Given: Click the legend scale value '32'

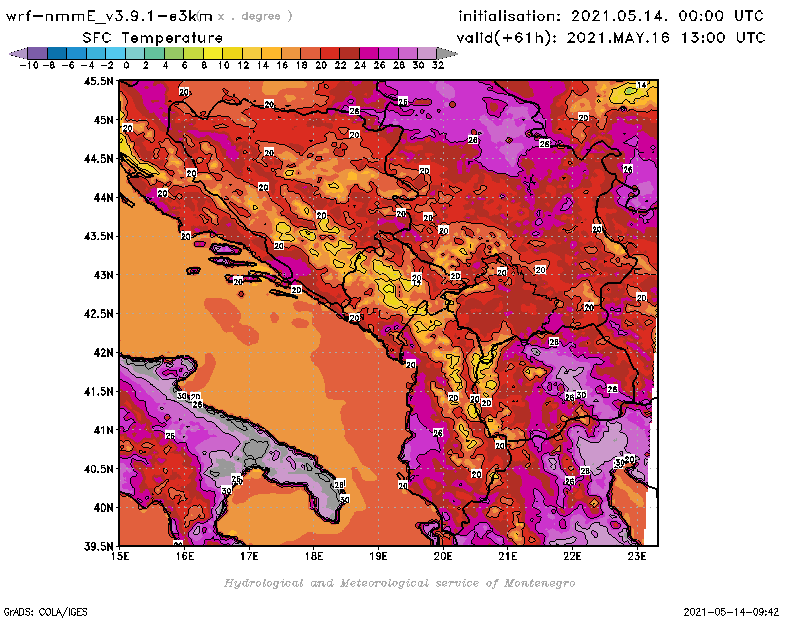Looking at the screenshot, I should click(438, 65).
